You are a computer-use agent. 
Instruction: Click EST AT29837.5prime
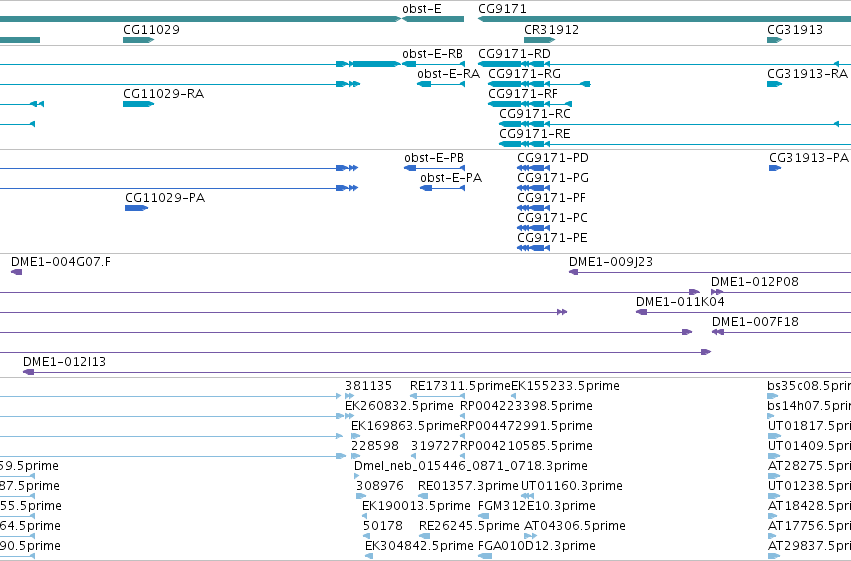click(x=773, y=557)
